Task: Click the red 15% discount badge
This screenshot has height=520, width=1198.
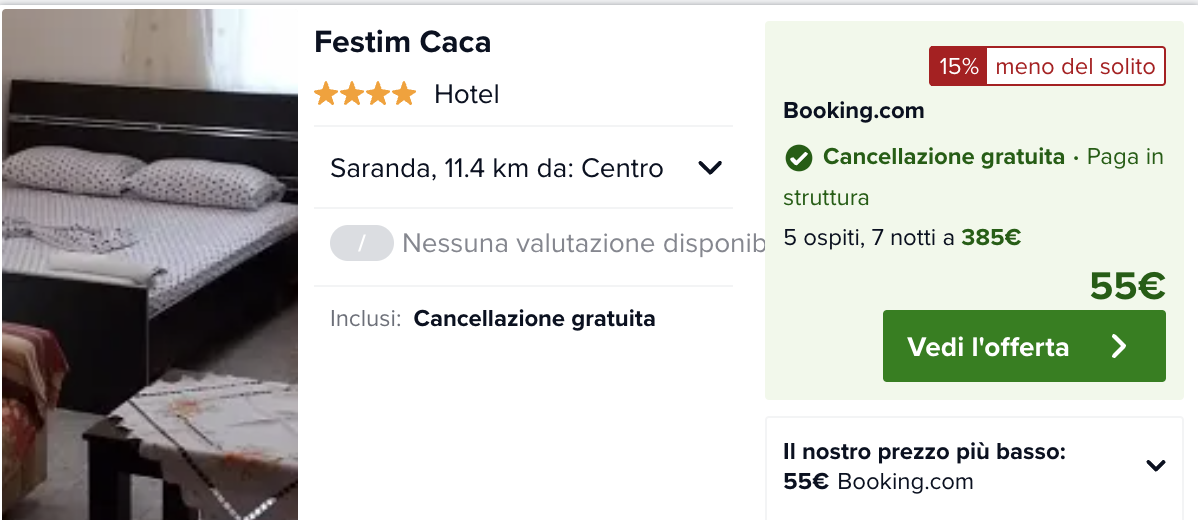Action: click(x=958, y=66)
